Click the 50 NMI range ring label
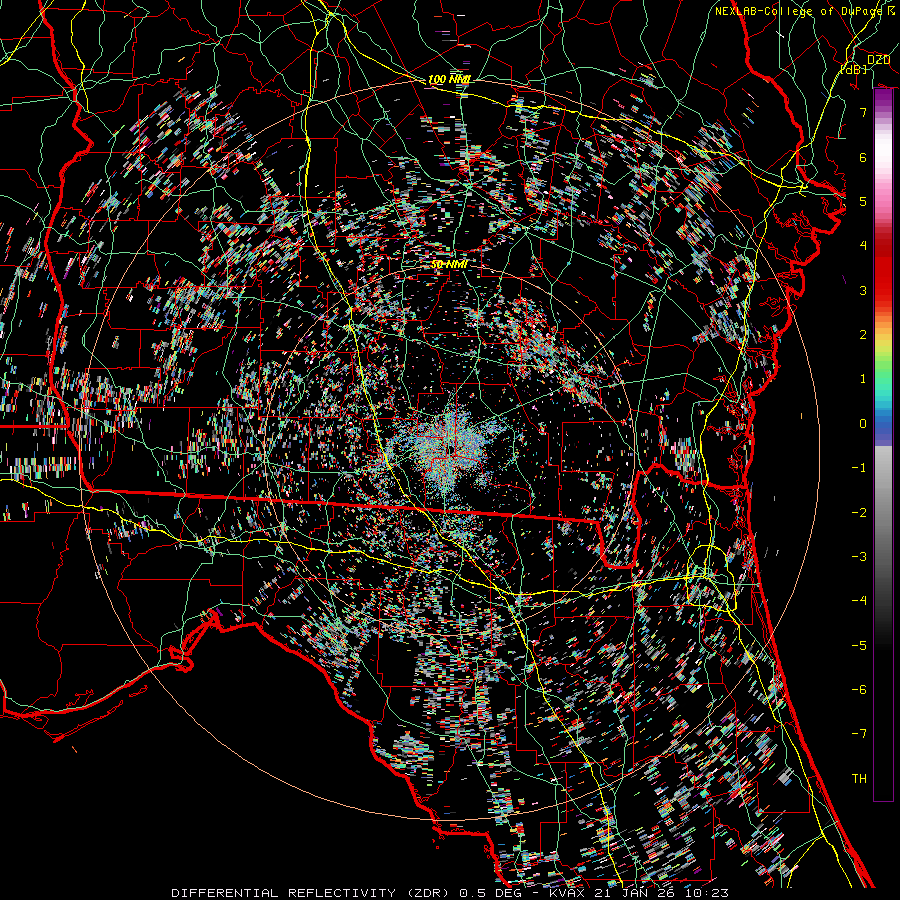 [449, 264]
